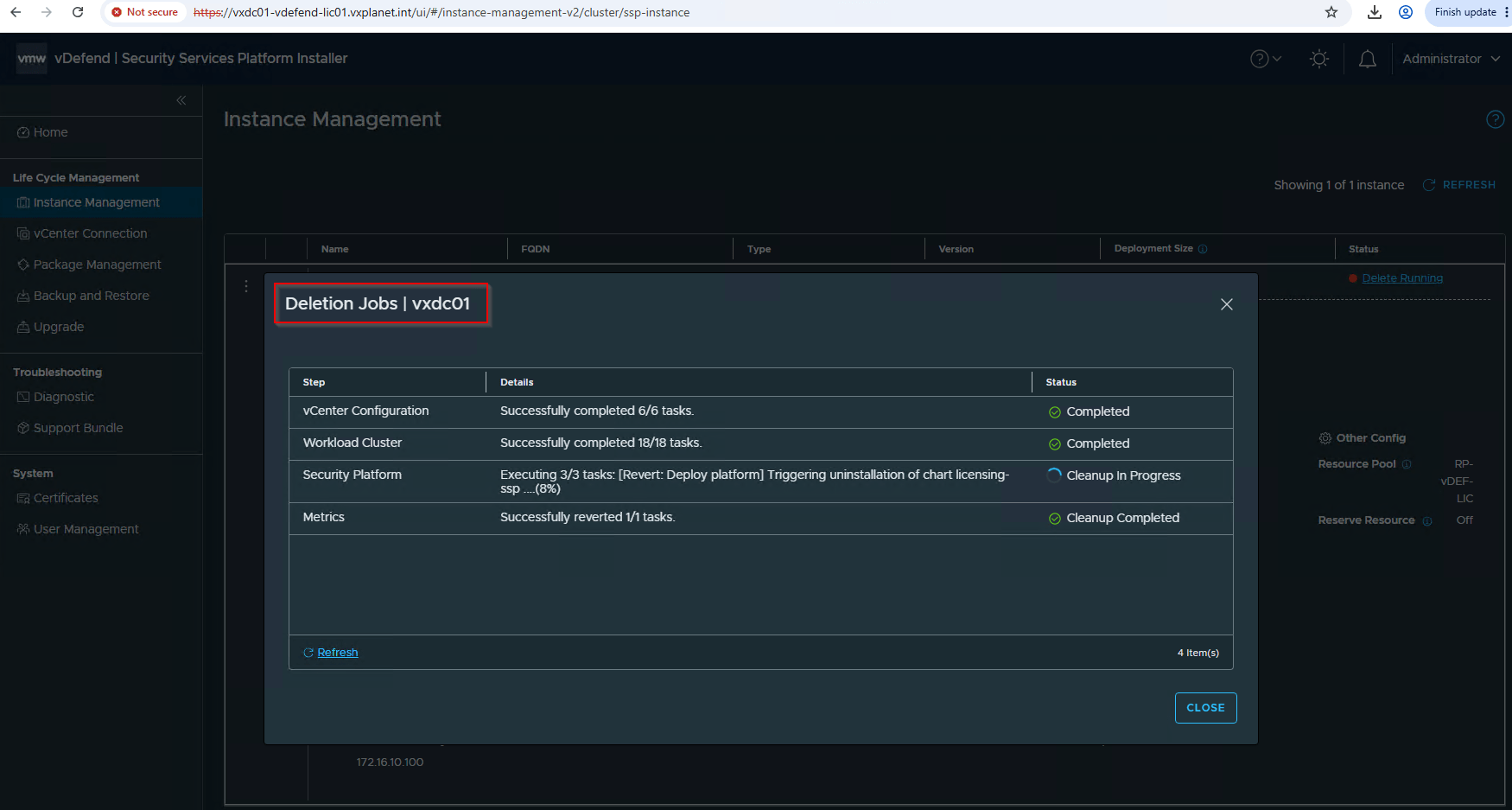The width and height of the screenshot is (1512, 810).
Task: Click 'Successfully reverted 1/1 tasks.' text
Action: [x=588, y=517]
